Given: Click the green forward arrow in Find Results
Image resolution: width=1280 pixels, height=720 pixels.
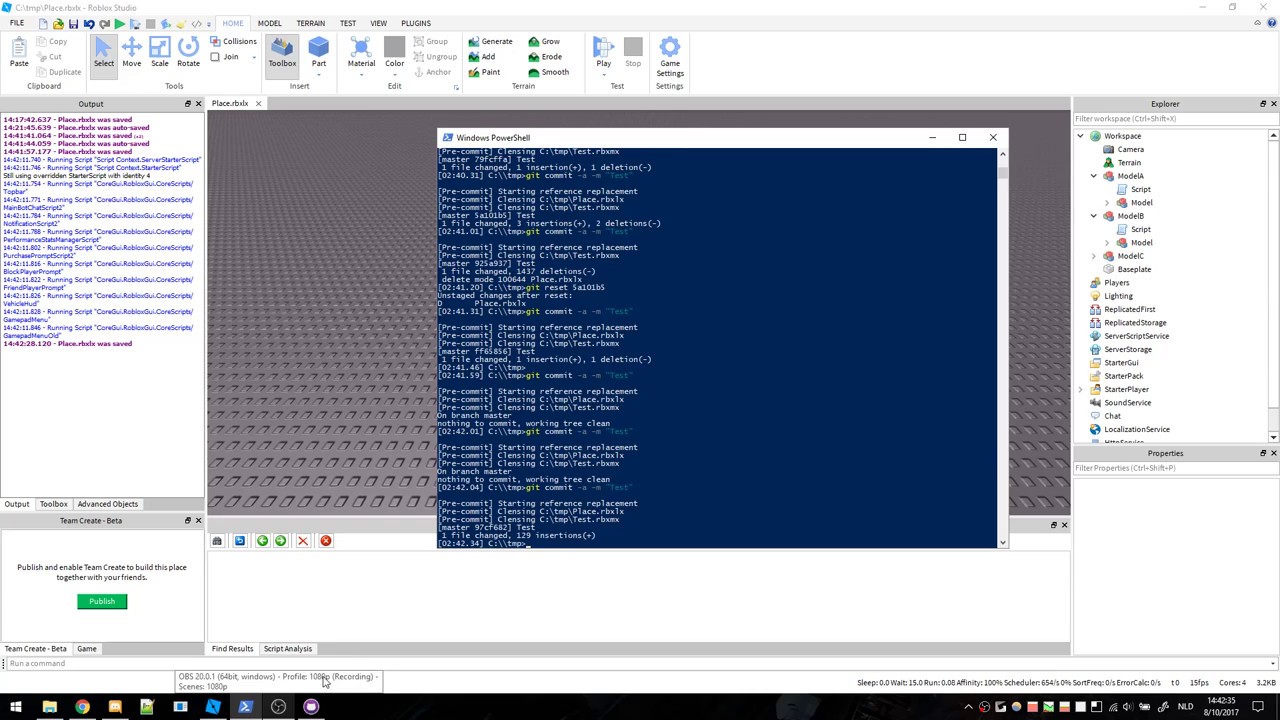Looking at the screenshot, I should pos(280,541).
